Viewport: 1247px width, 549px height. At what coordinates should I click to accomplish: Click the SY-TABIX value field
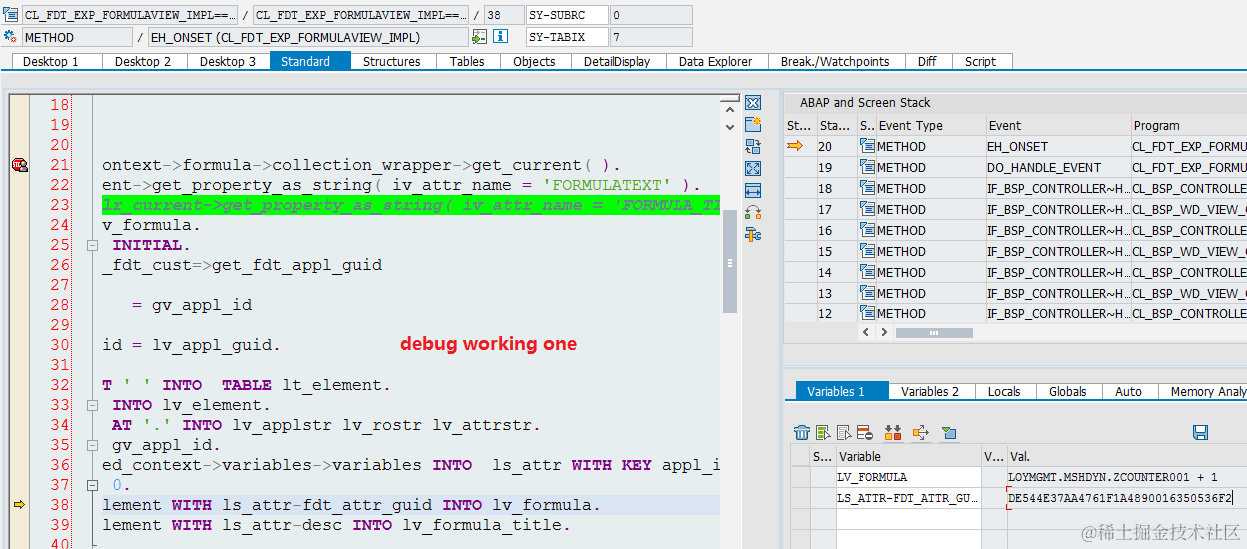tap(650, 37)
